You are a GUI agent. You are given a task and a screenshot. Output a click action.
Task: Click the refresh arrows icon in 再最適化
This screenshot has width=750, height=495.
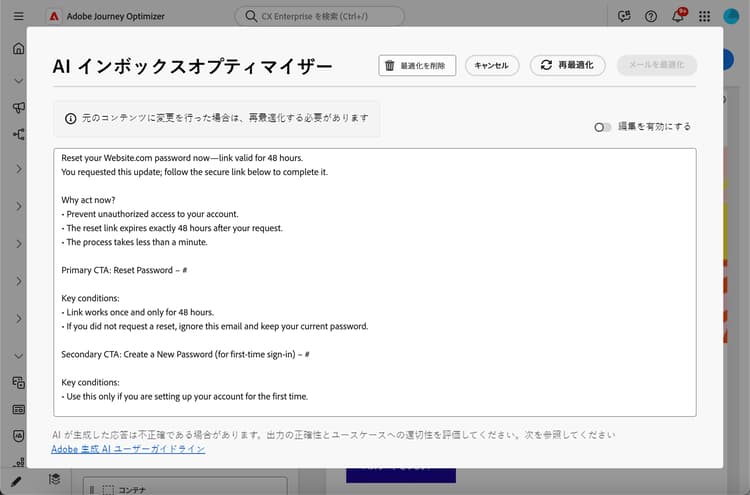[x=546, y=65]
